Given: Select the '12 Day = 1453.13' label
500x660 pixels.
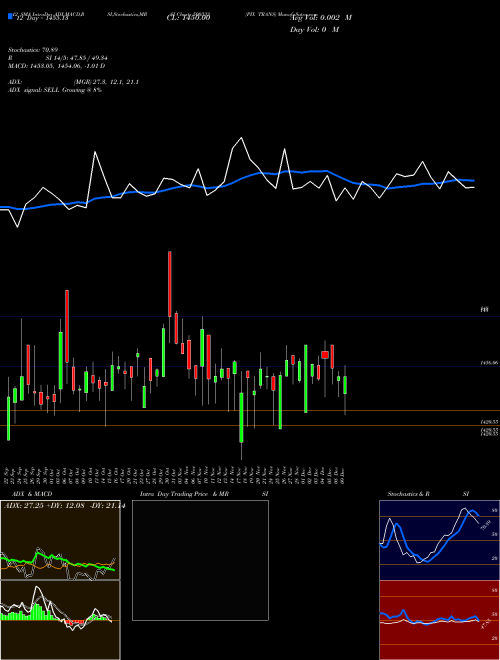Looking at the screenshot, I should point(42,19).
